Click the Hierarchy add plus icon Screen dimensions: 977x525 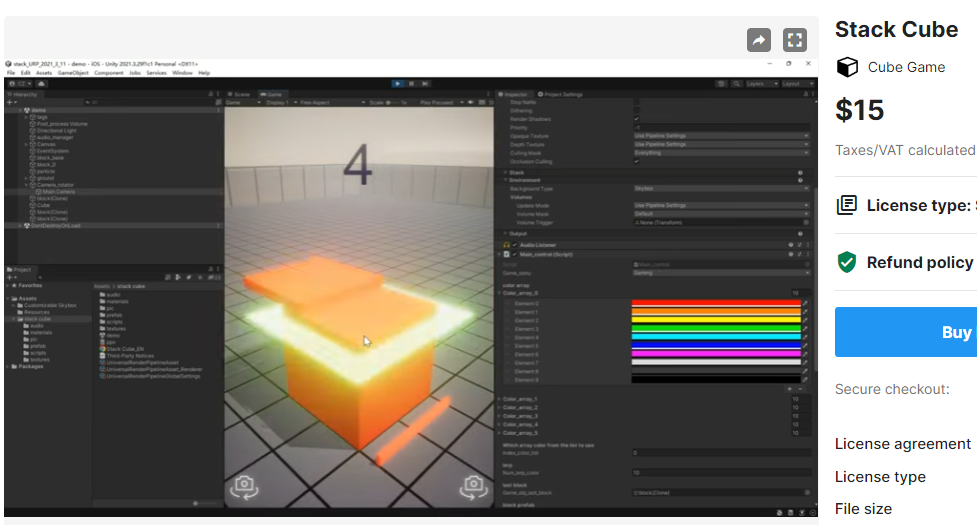click(10, 102)
